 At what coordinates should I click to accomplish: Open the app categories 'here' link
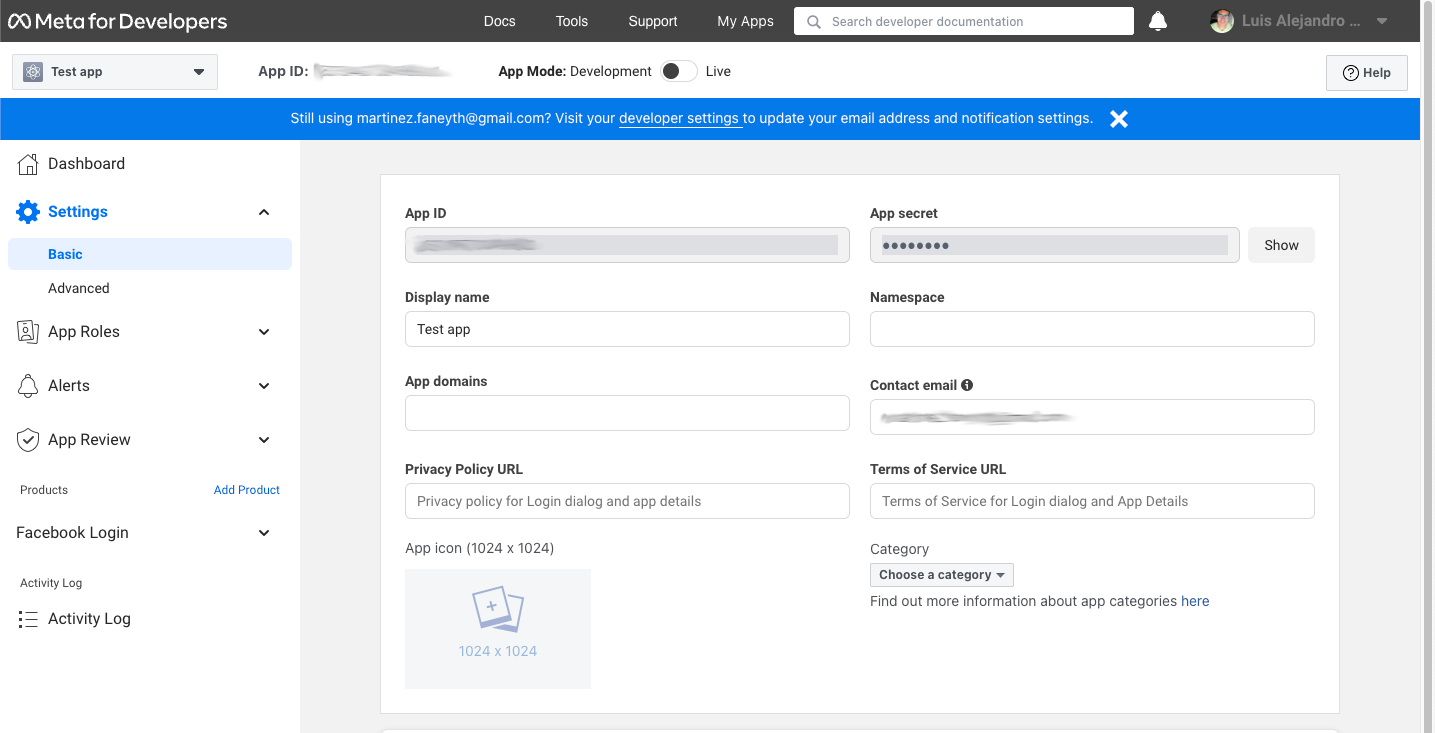coord(1195,601)
